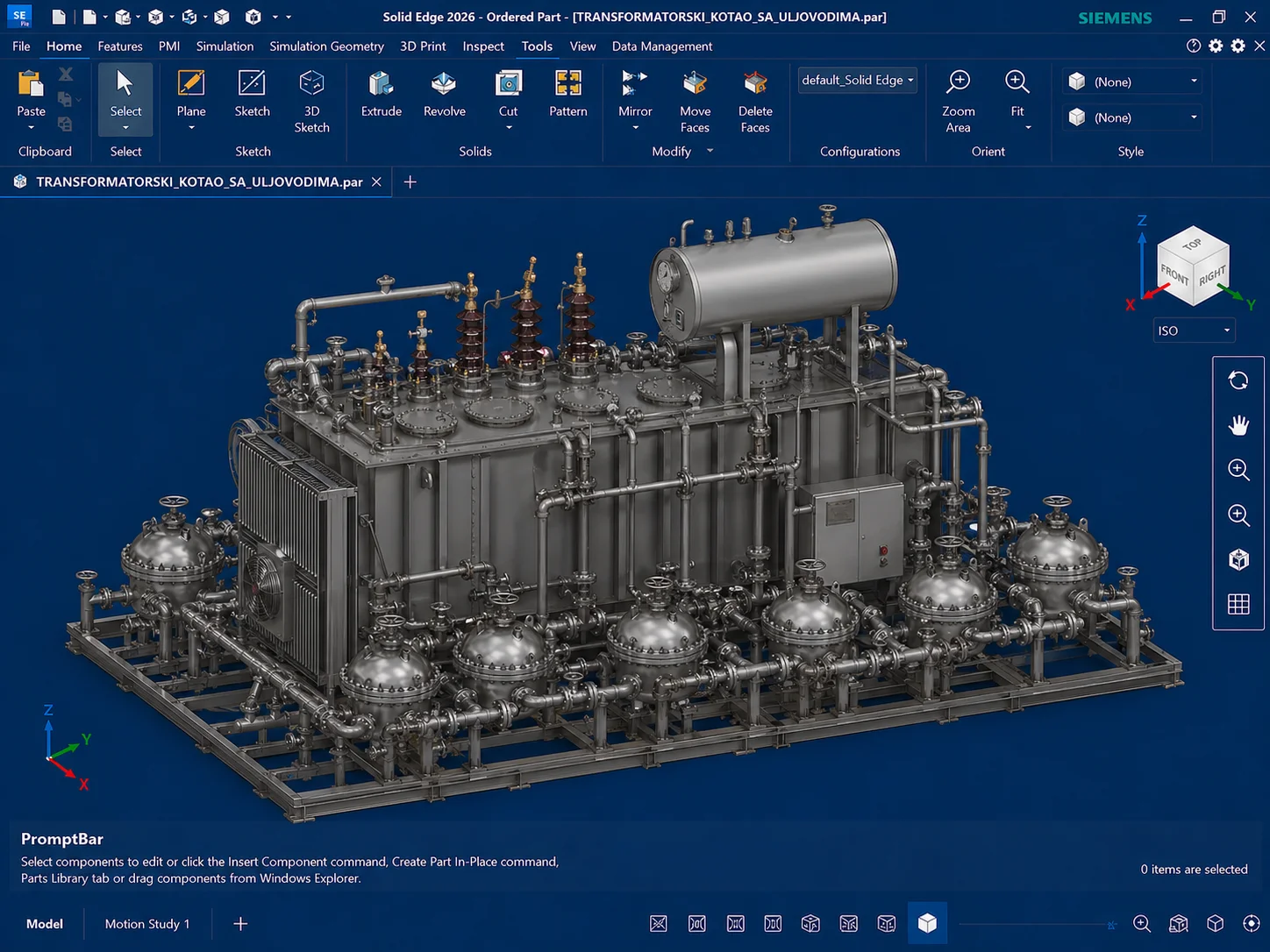Activate the pan hand tool
1270x952 pixels.
pyautogui.click(x=1238, y=425)
